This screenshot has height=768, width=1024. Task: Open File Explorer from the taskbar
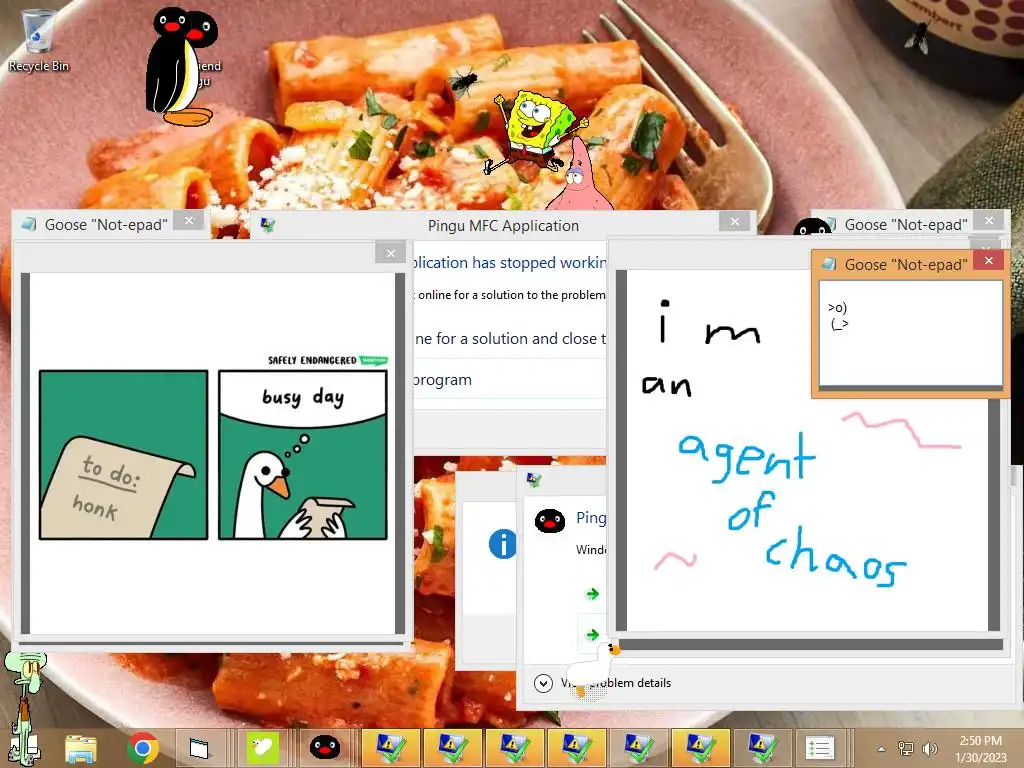point(81,748)
